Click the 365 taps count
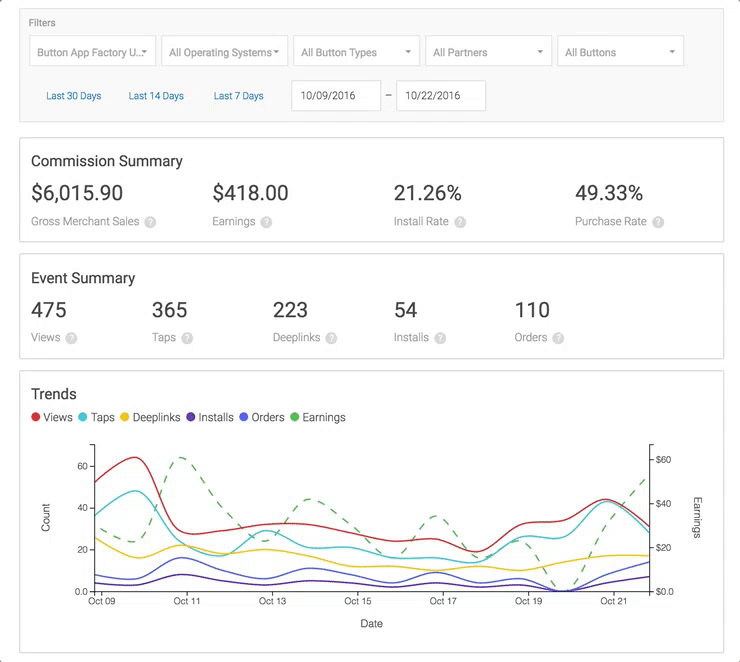Image resolution: width=740 pixels, height=662 pixels. (169, 310)
